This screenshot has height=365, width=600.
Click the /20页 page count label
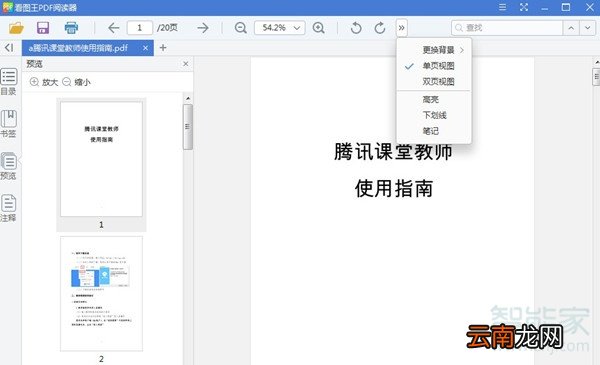167,28
